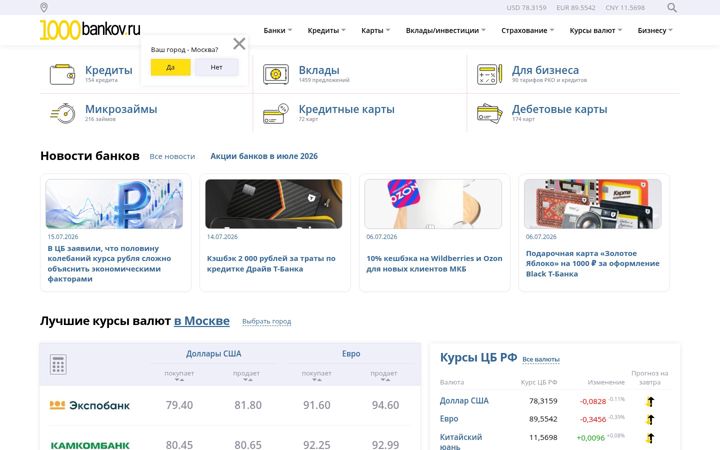Click the wallet icon beside Кредиты

point(62,74)
